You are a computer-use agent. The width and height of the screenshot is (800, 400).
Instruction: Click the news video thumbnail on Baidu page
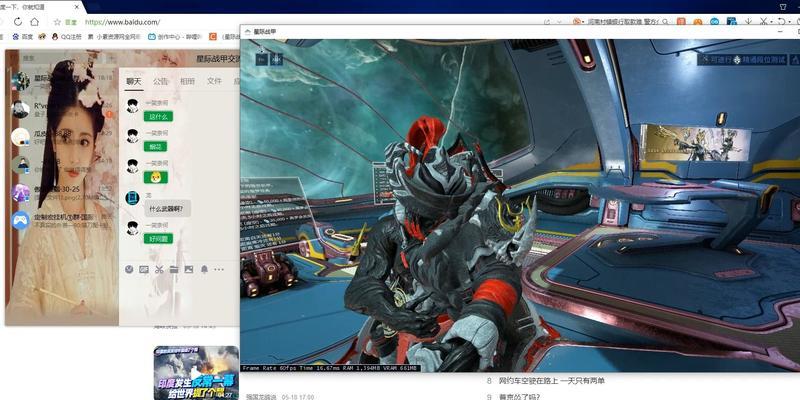pos(196,372)
